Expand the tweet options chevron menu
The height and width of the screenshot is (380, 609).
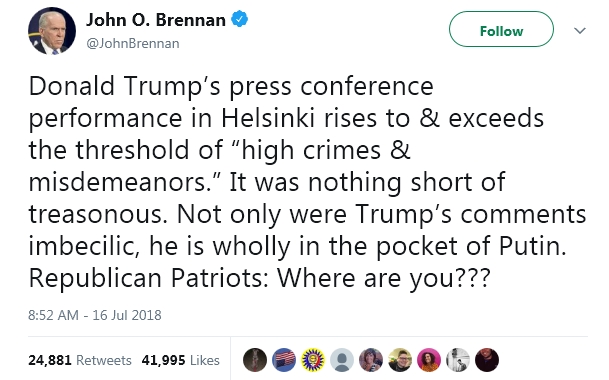point(579,30)
